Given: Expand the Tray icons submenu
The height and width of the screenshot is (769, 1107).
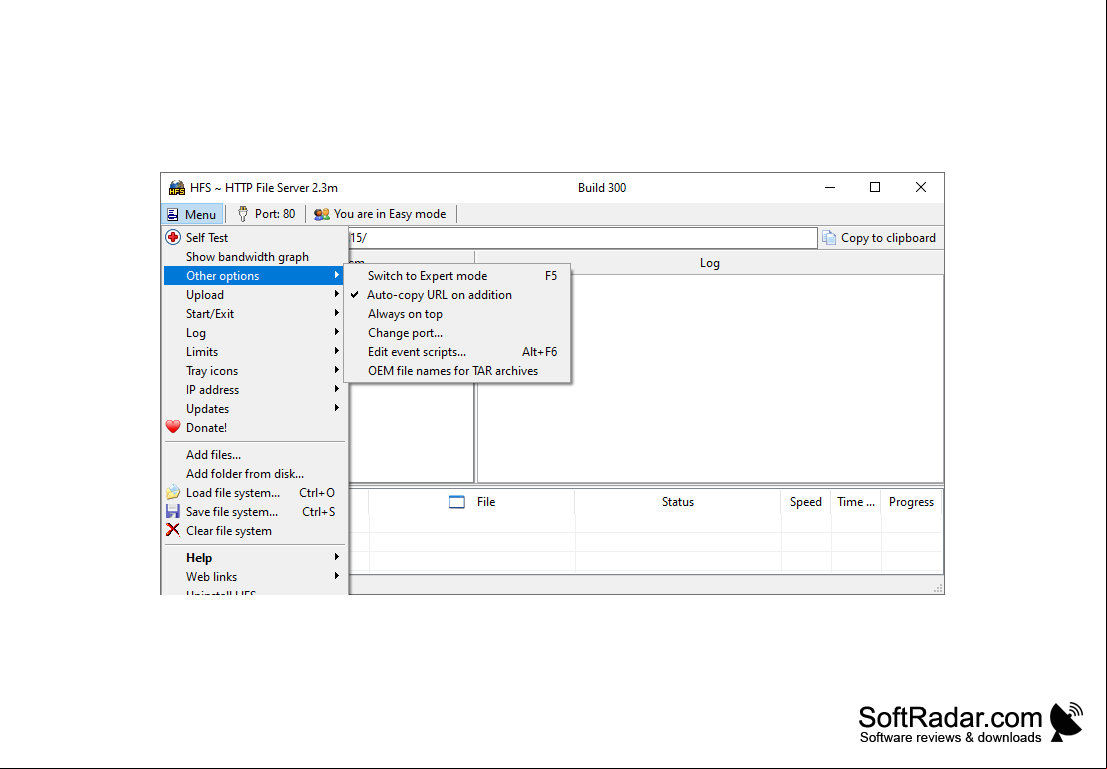Looking at the screenshot, I should pos(254,371).
